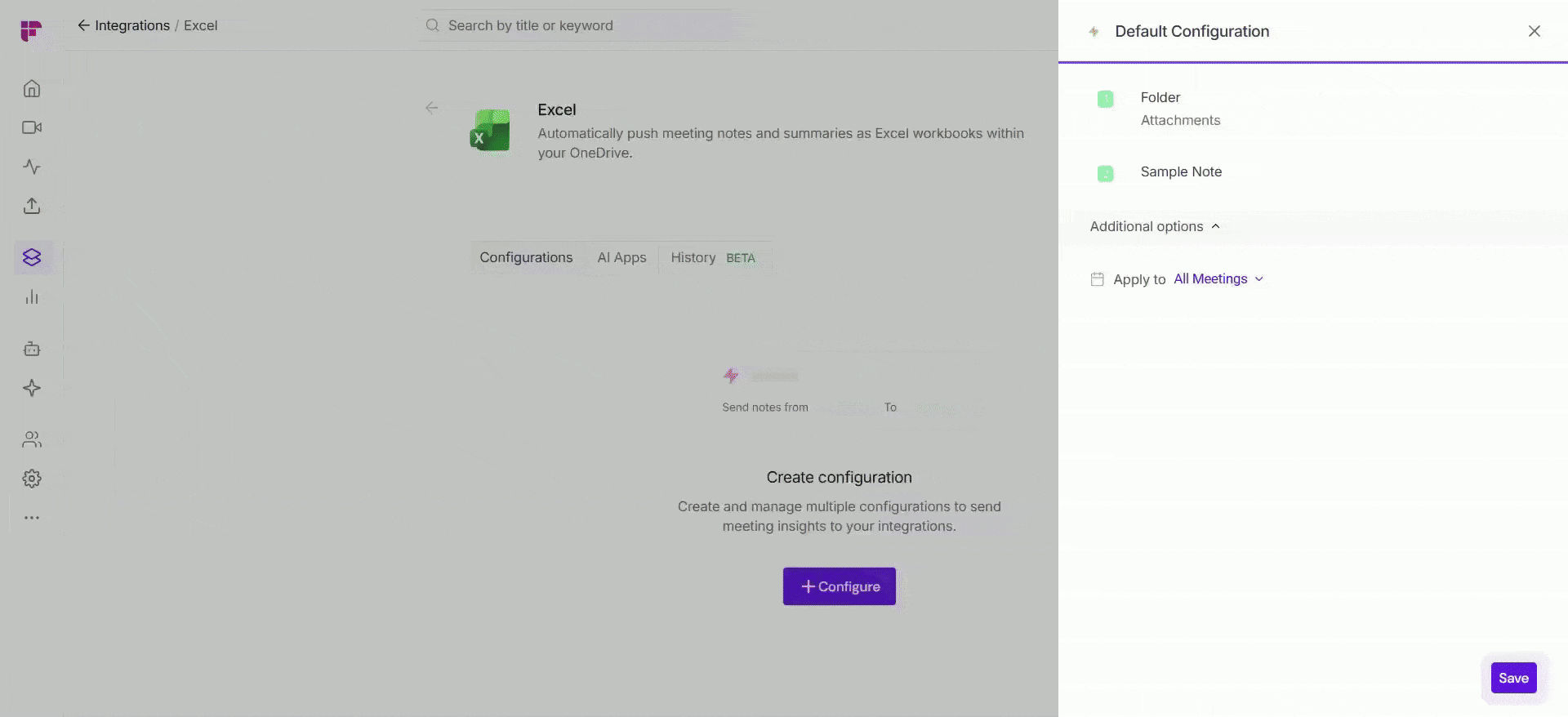Click the bolt icon beside Default Configuration
Screen dimensions: 1568x717
(1094, 31)
